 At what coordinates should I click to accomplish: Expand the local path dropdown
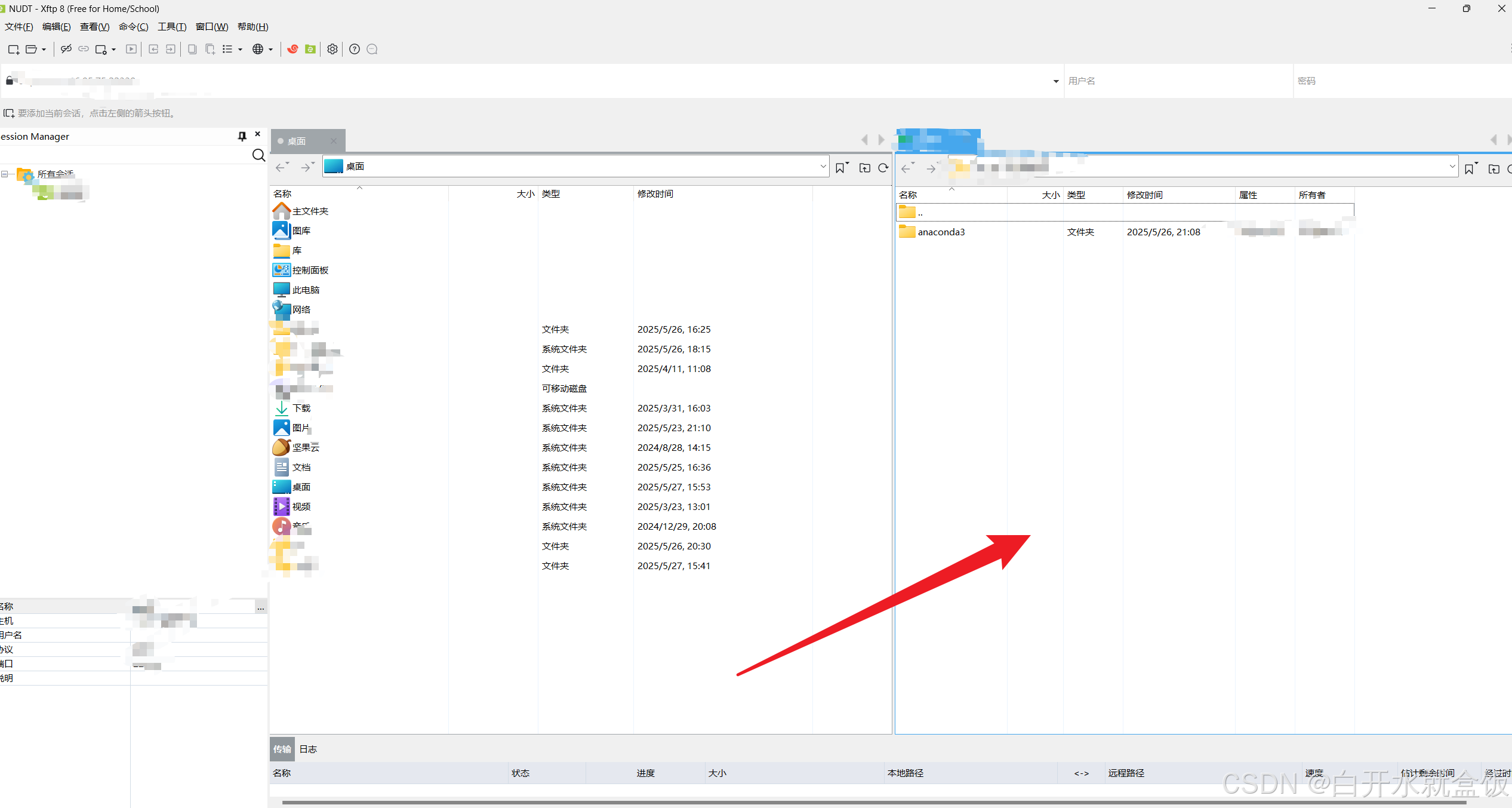point(823,167)
